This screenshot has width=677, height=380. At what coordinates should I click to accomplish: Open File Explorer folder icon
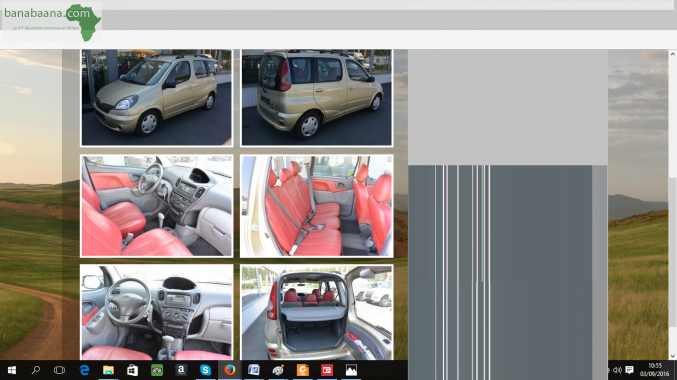click(x=108, y=370)
